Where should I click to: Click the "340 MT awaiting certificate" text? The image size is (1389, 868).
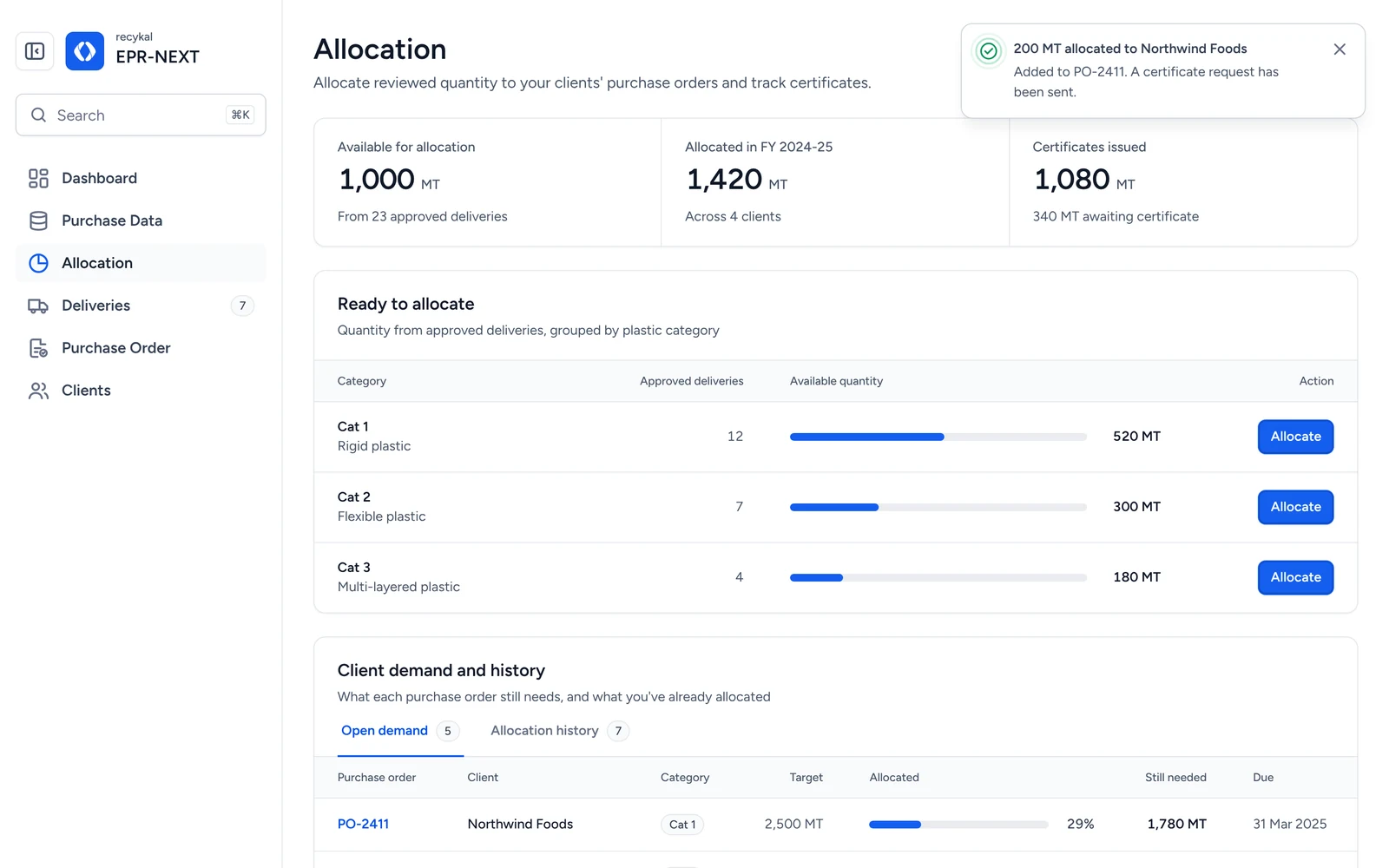pyautogui.click(x=1116, y=216)
